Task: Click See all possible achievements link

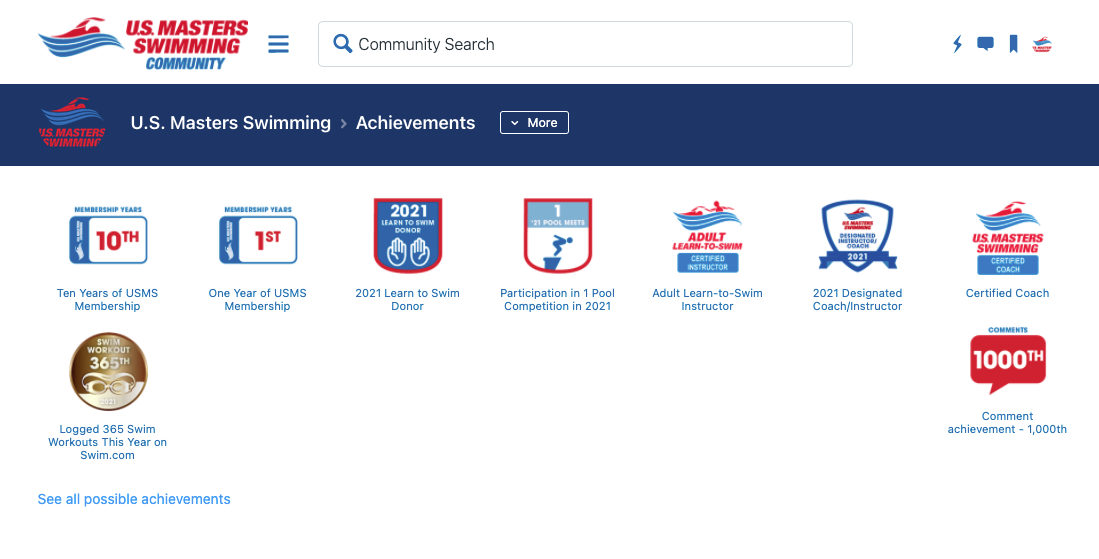Action: coord(134,499)
